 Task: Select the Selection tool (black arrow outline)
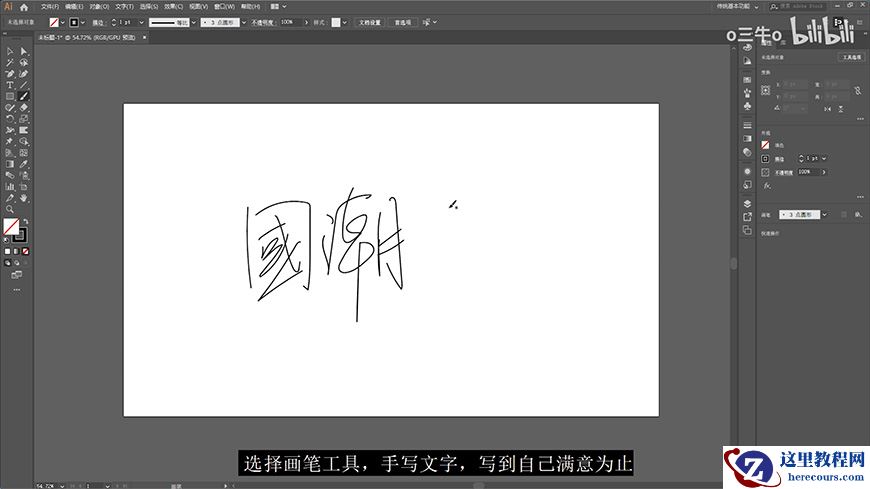(10, 51)
